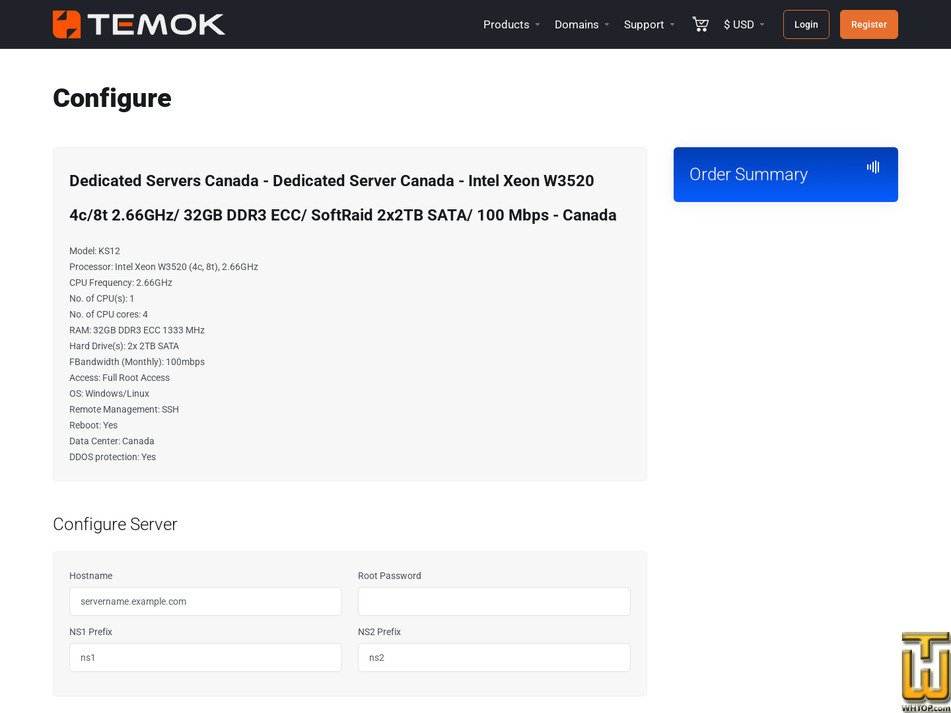Click 'Access: Full Root Access' text
Viewport: 951px width, 713px height.
(x=119, y=378)
